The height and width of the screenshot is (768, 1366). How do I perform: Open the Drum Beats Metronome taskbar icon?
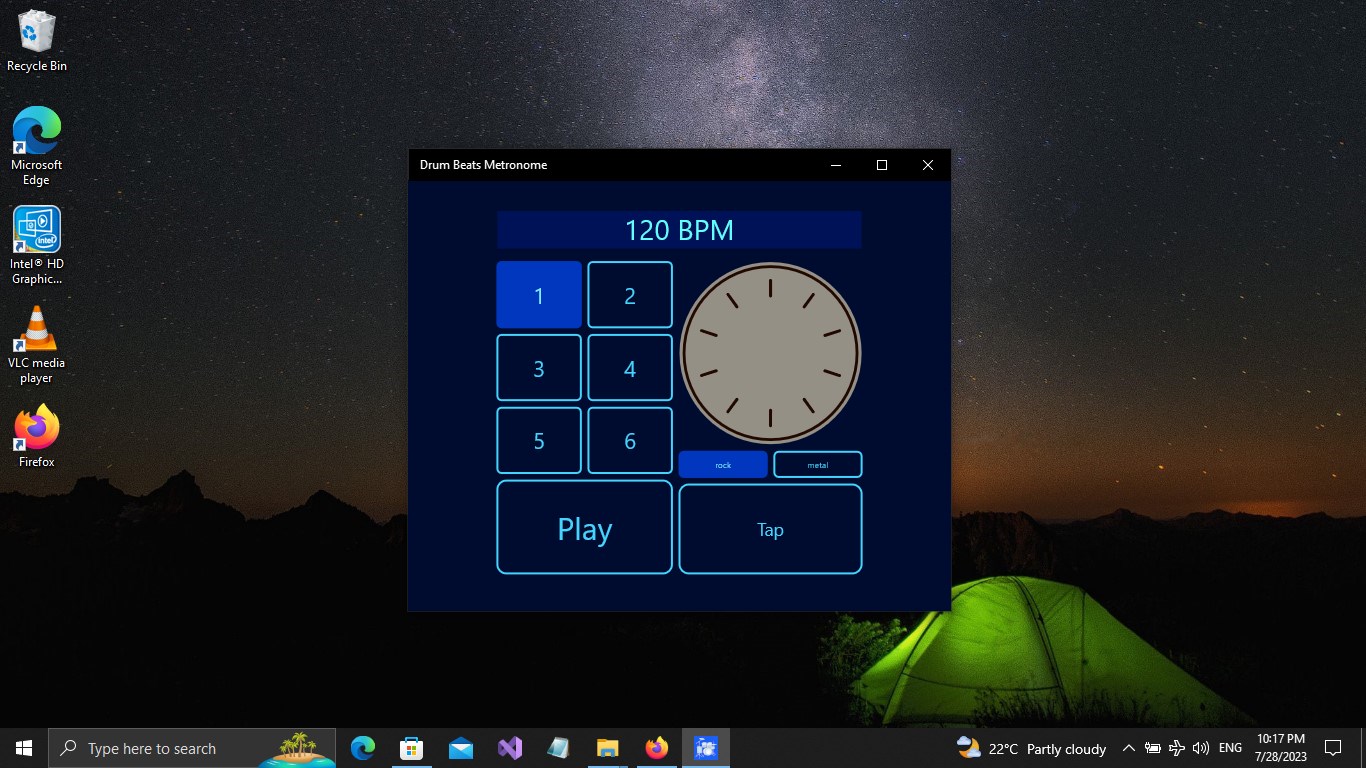pyautogui.click(x=705, y=747)
